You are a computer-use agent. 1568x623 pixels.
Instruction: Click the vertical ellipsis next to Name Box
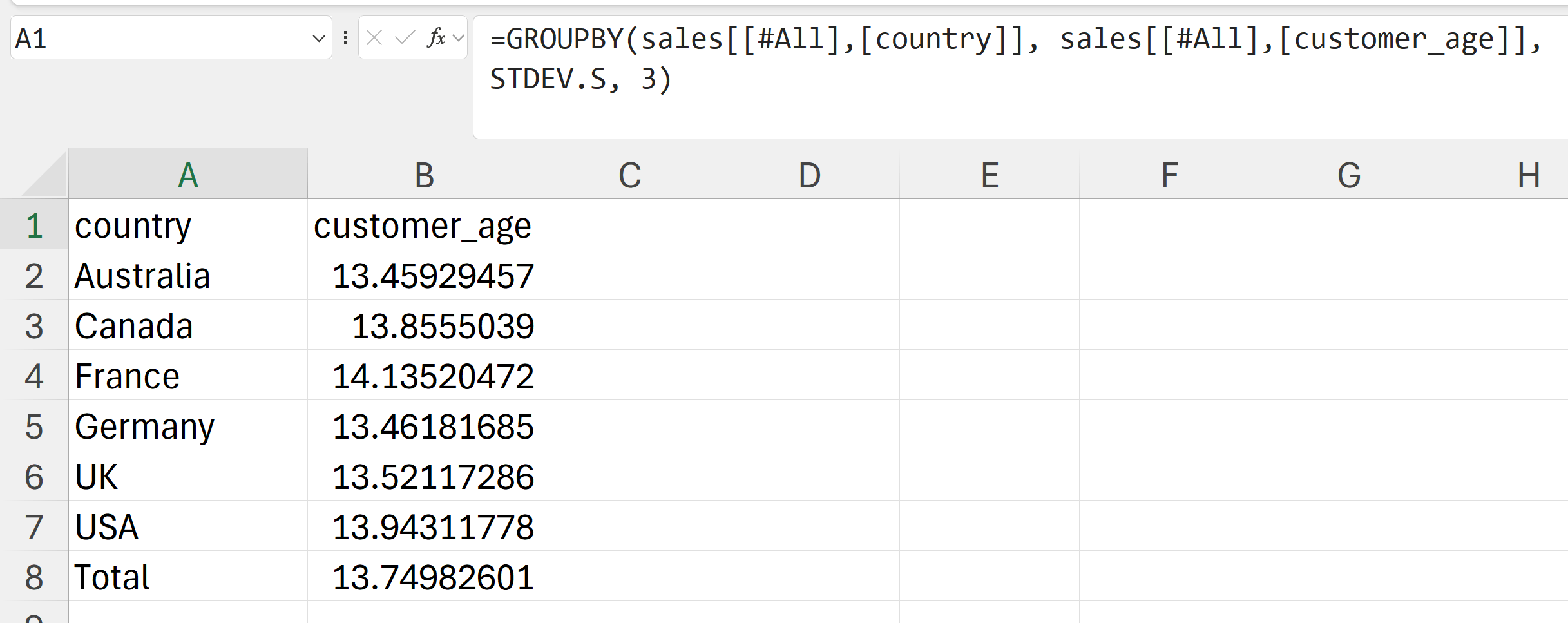tap(345, 37)
